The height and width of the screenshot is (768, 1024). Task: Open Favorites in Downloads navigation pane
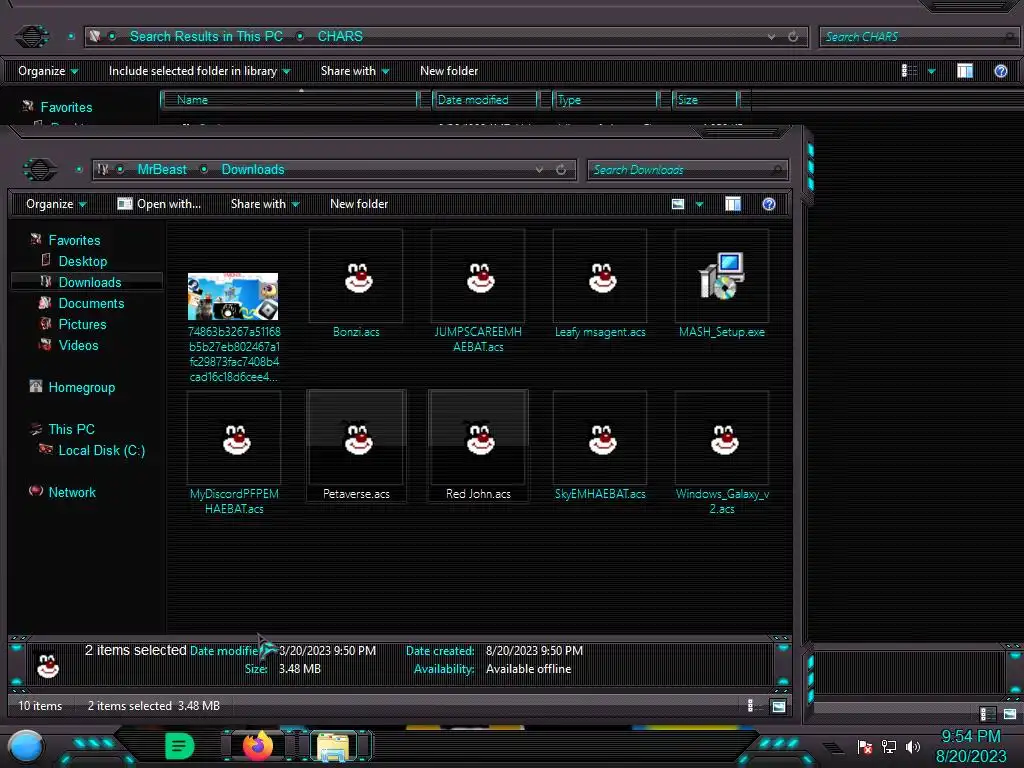click(x=74, y=240)
